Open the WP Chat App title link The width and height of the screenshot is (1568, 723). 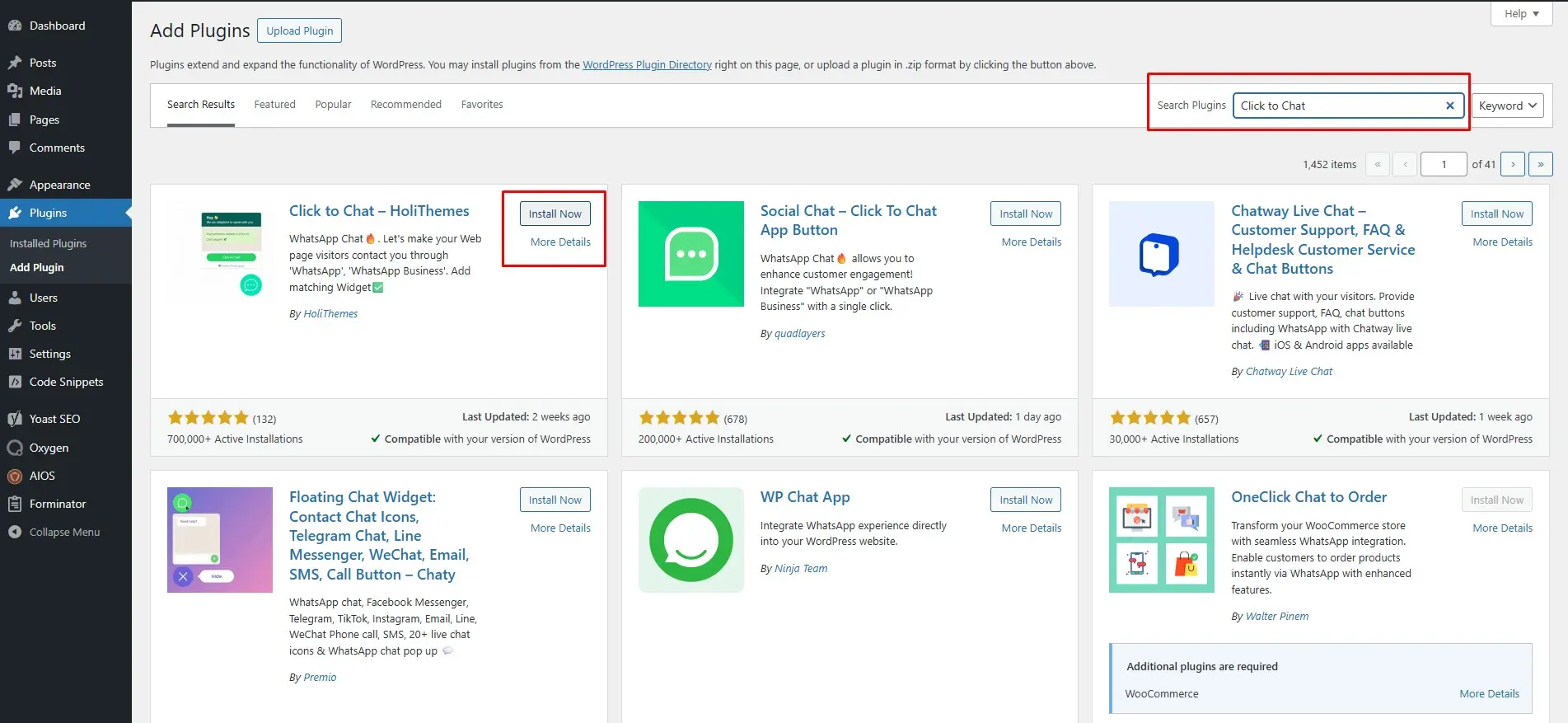pyautogui.click(x=805, y=497)
